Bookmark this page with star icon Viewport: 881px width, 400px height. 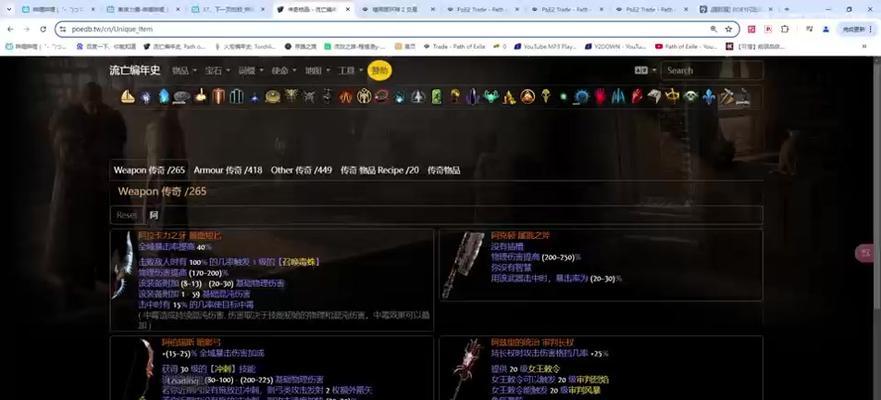tap(729, 29)
